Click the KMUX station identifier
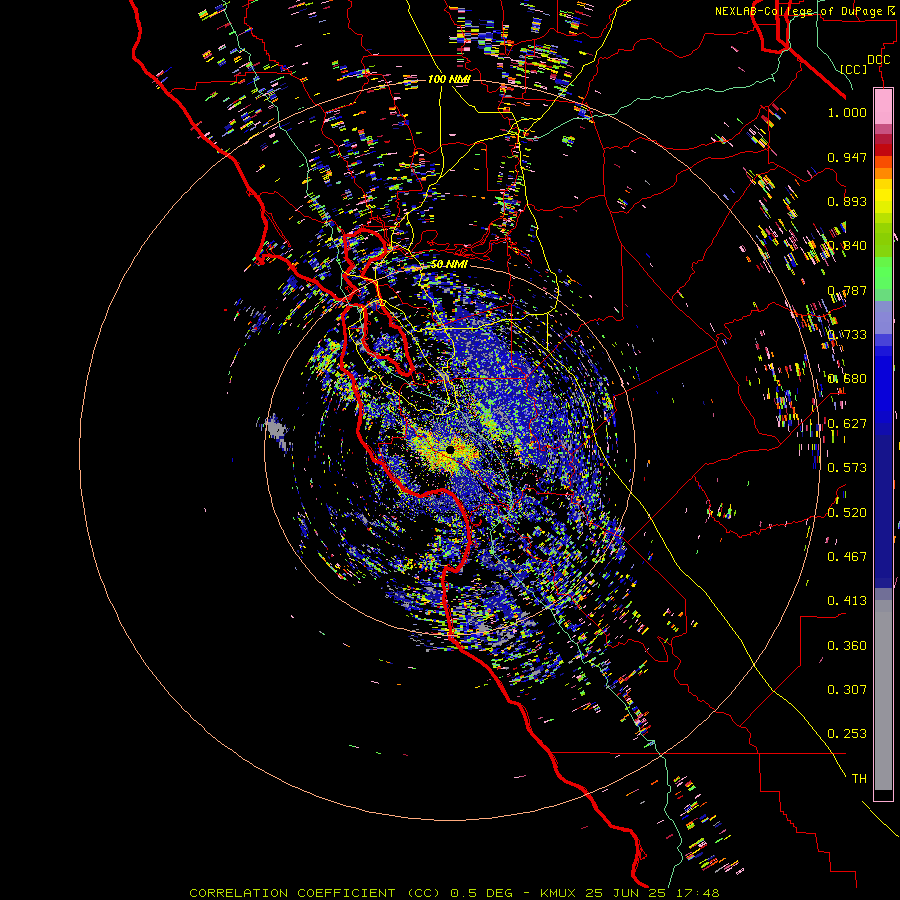The height and width of the screenshot is (900, 900). pyautogui.click(x=558, y=893)
